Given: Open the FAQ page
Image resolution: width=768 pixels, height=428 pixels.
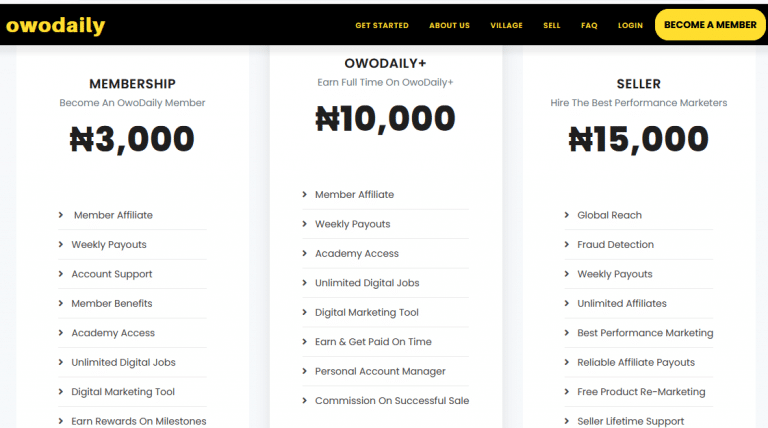Looking at the screenshot, I should (x=589, y=25).
